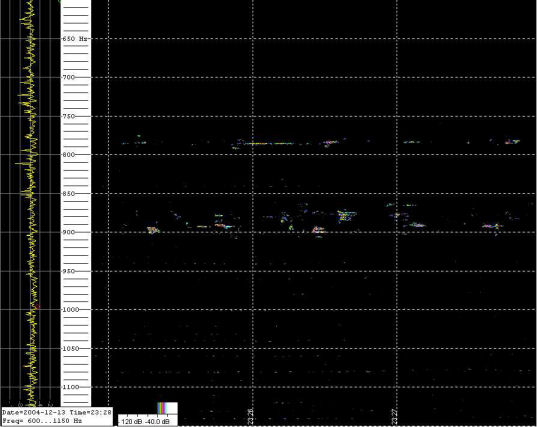The image size is (537, 427).
Task: Click the 750 frequency scale label
Action: pyautogui.click(x=68, y=116)
